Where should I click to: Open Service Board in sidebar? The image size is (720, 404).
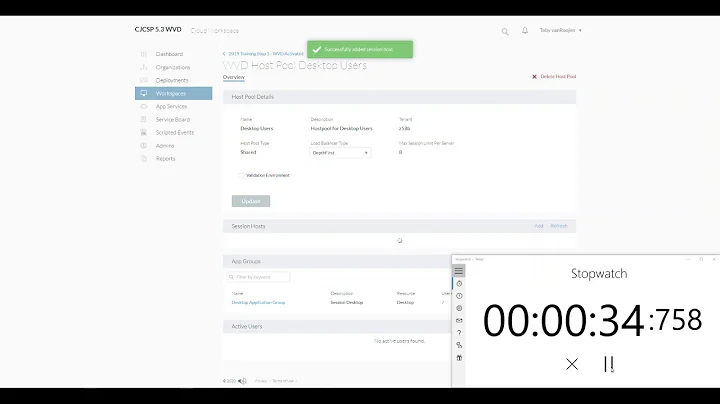pyautogui.click(x=174, y=119)
